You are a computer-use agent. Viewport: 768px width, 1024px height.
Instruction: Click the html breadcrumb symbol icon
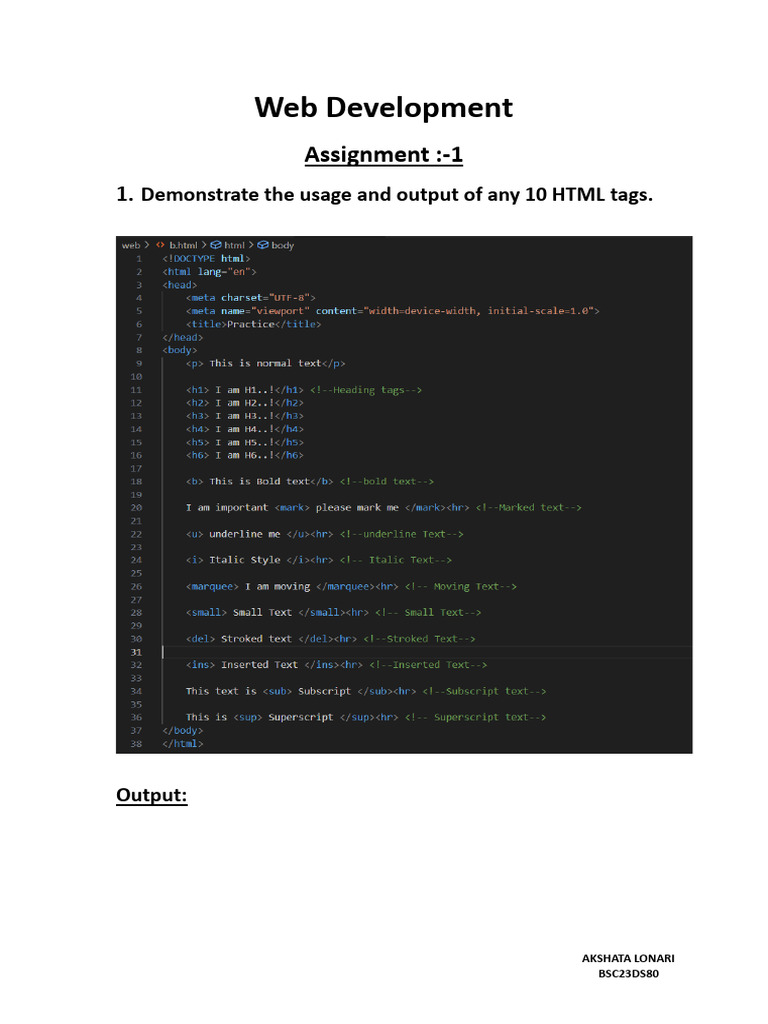pos(216,245)
